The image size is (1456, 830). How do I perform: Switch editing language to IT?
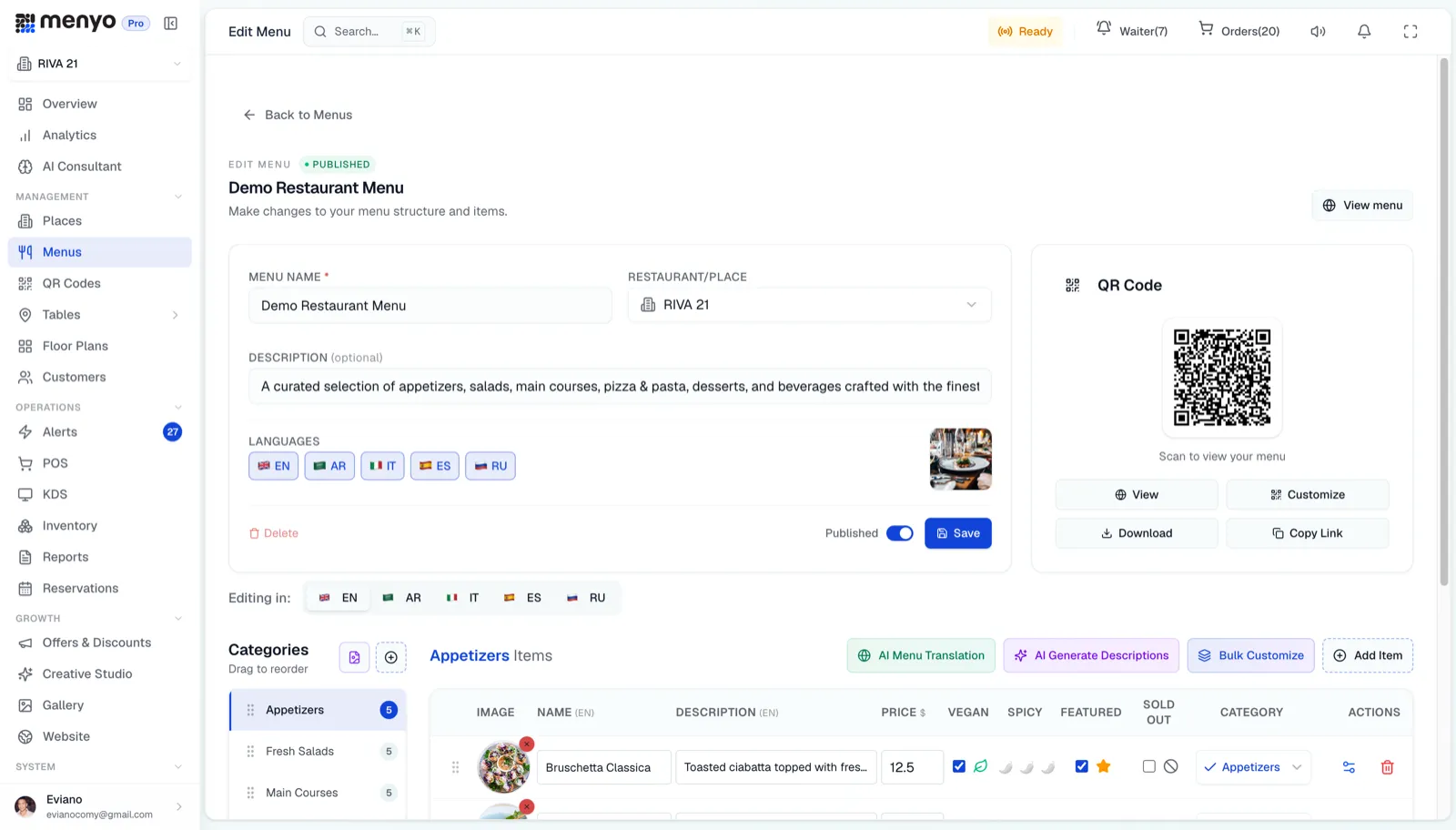pyautogui.click(x=462, y=598)
